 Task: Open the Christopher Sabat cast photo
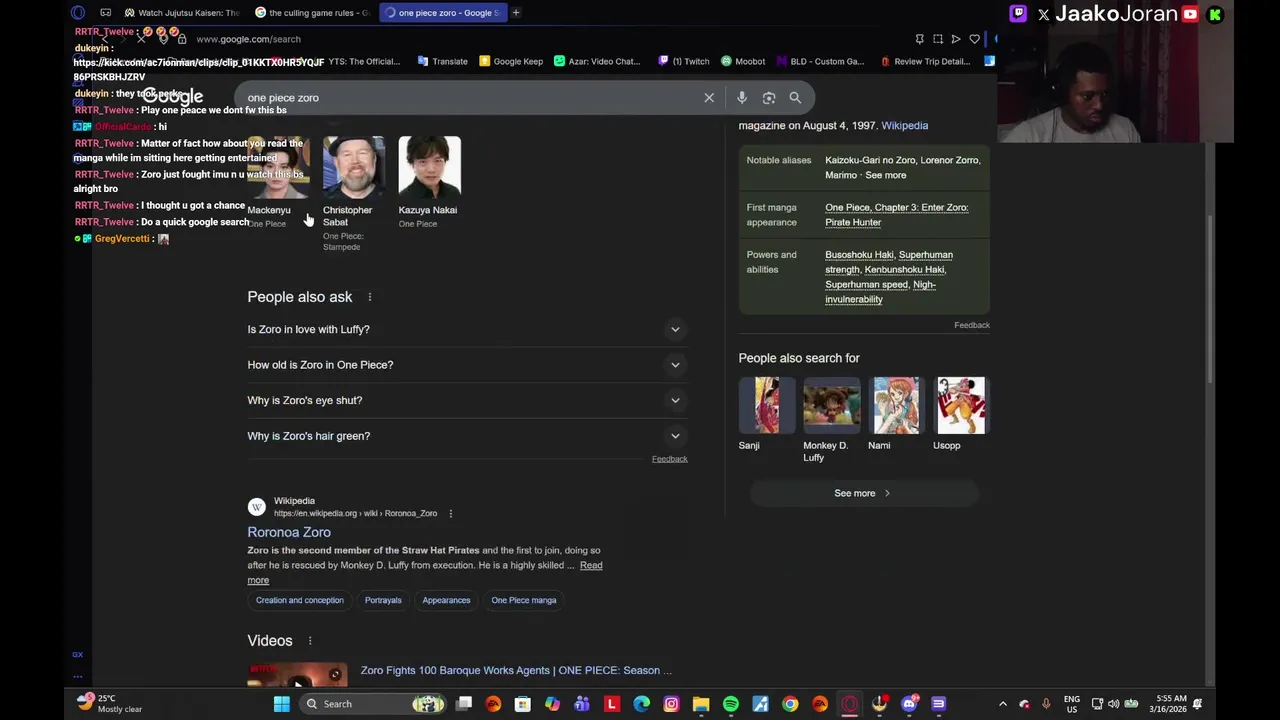[353, 166]
